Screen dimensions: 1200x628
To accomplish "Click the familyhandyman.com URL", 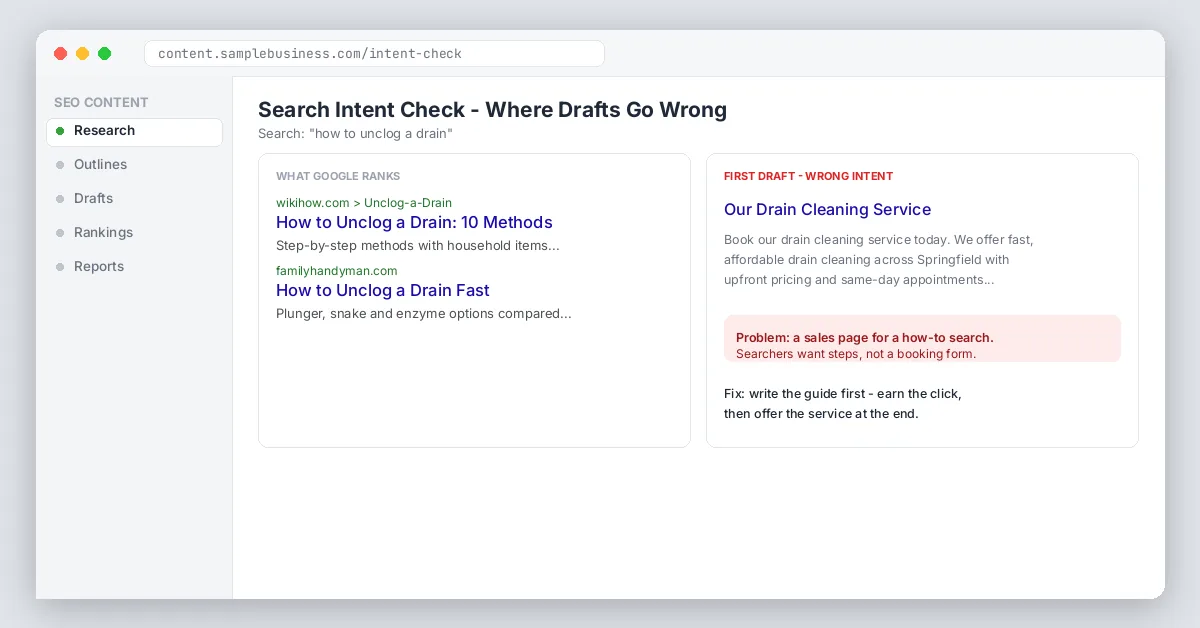I will (337, 271).
